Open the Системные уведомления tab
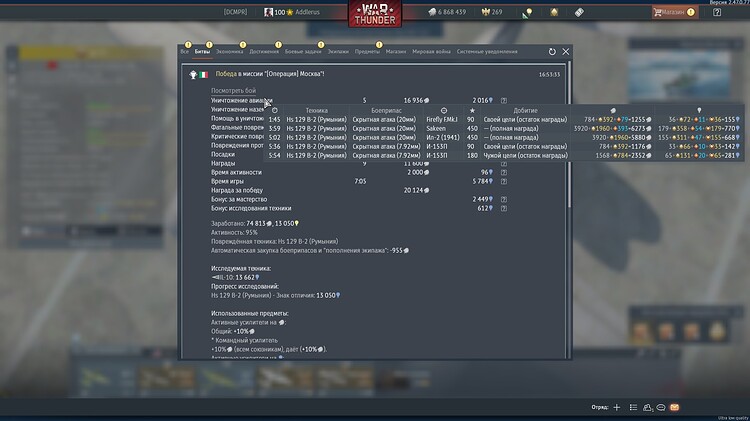 click(487, 52)
